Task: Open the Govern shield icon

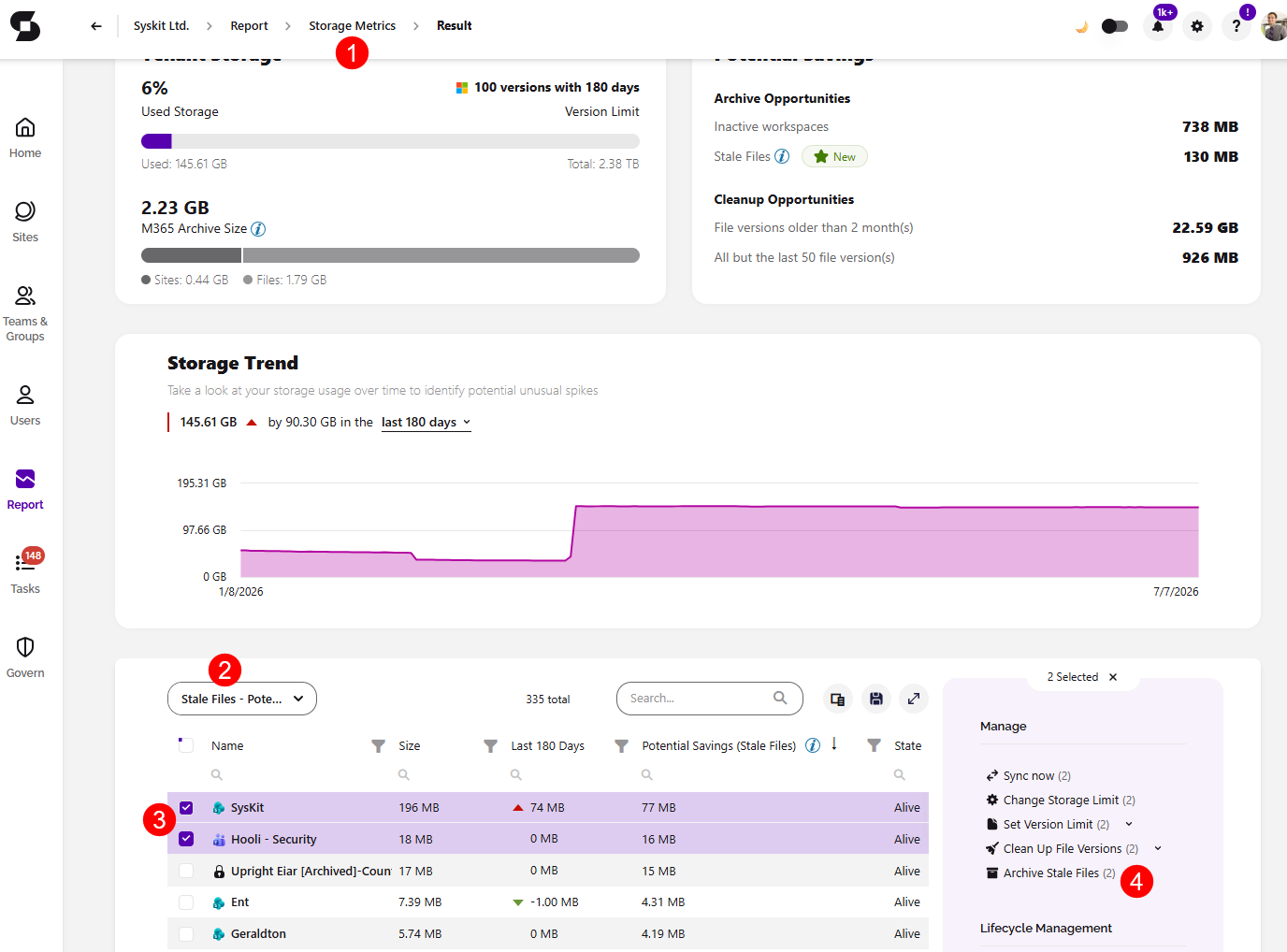Action: [25, 647]
